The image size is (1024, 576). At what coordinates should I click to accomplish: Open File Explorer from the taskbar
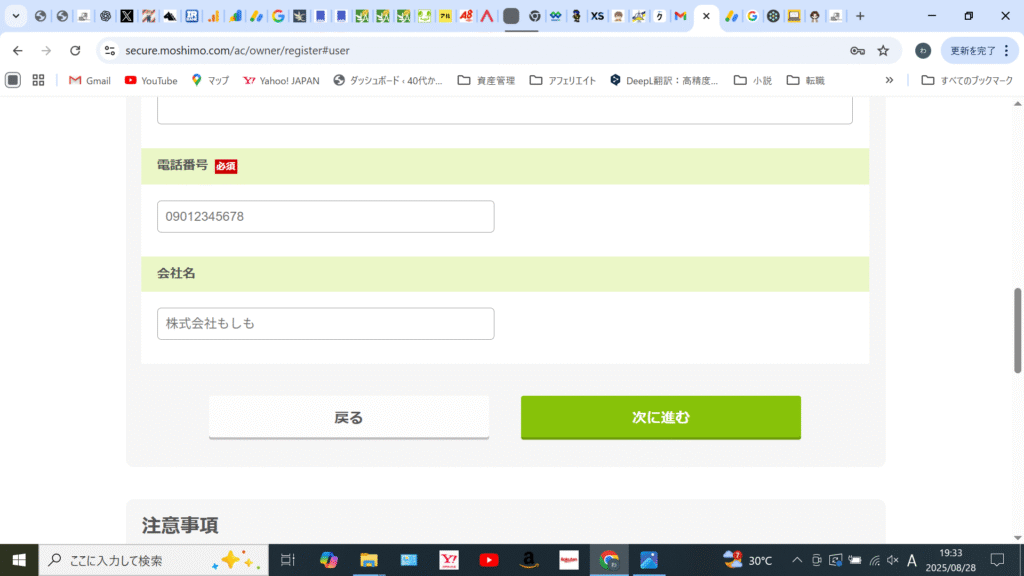368,560
